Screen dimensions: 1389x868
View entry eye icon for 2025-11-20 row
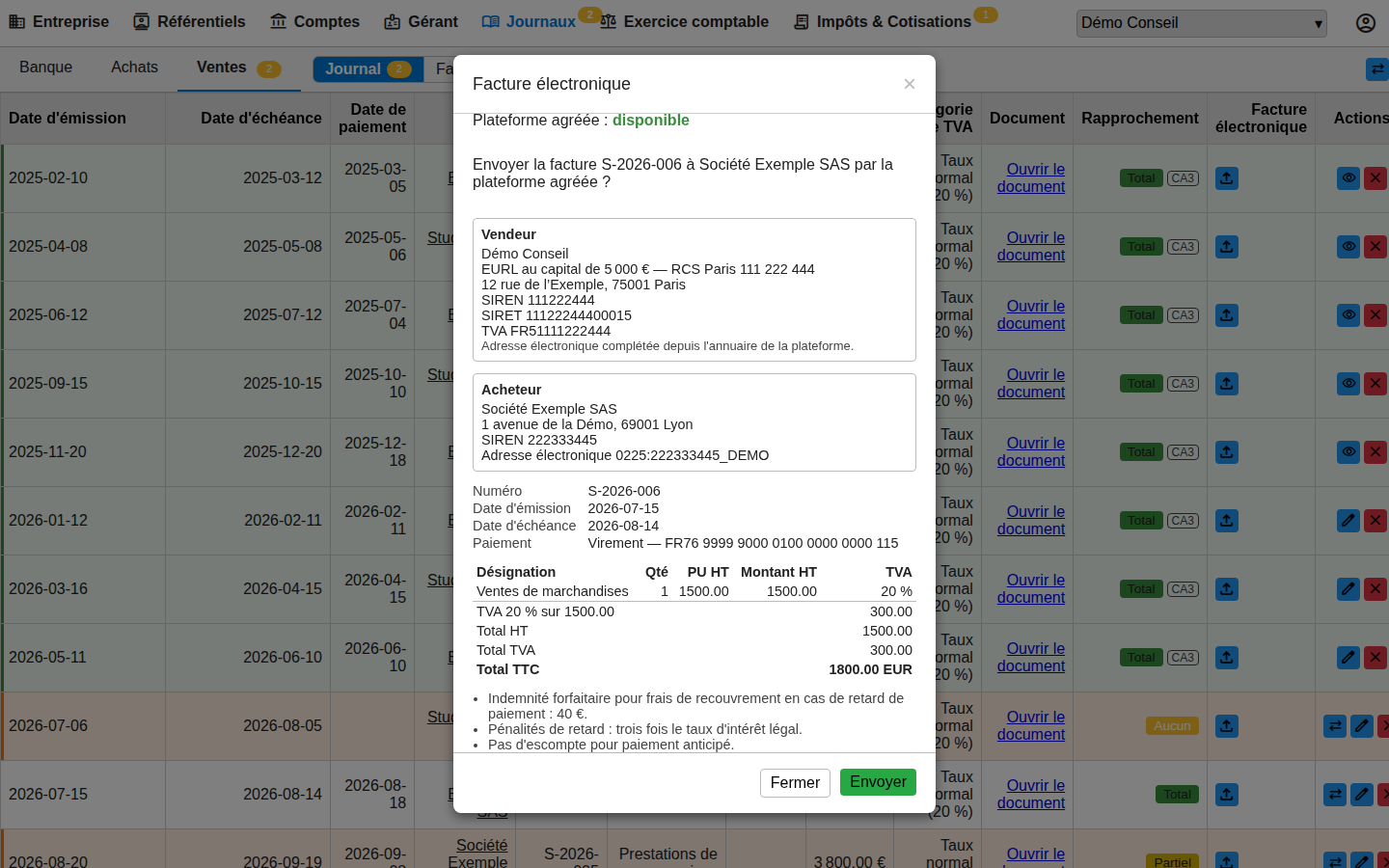point(1348,452)
